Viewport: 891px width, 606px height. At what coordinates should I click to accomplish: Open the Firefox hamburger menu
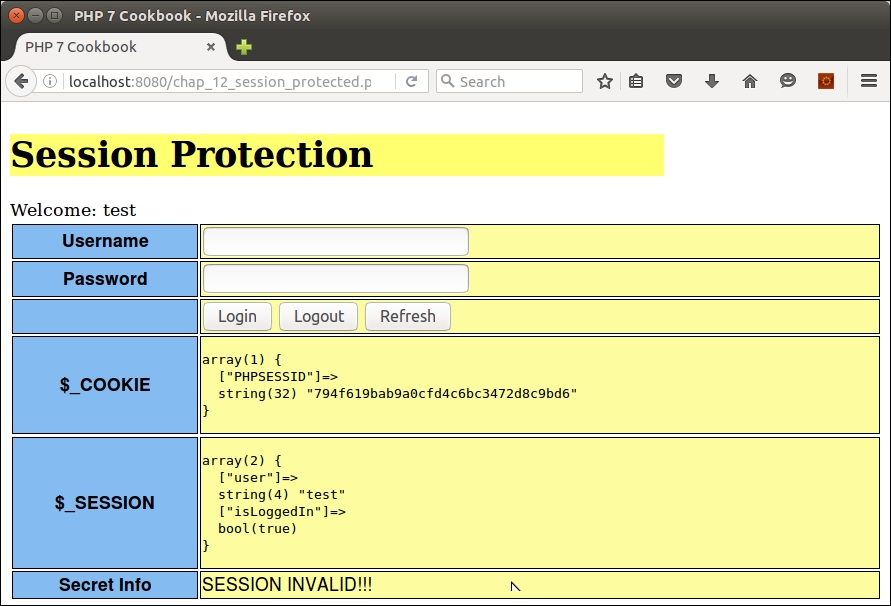869,82
